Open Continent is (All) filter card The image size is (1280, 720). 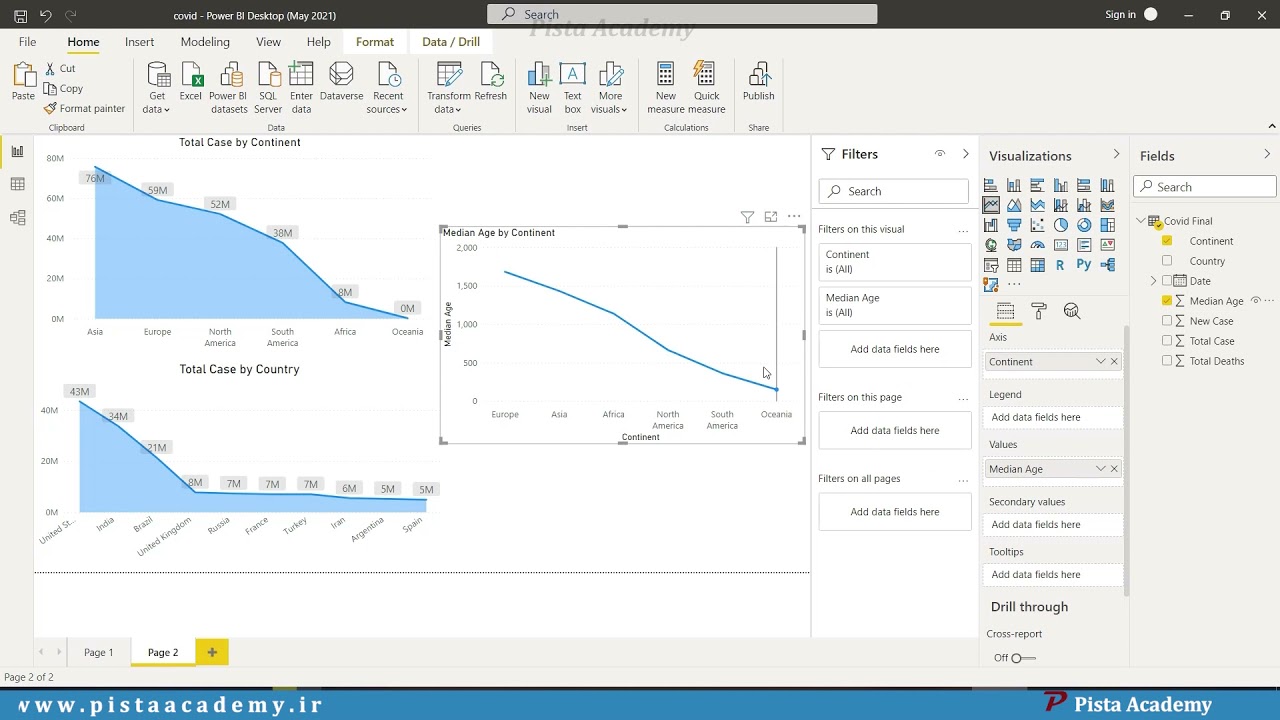pos(894,262)
